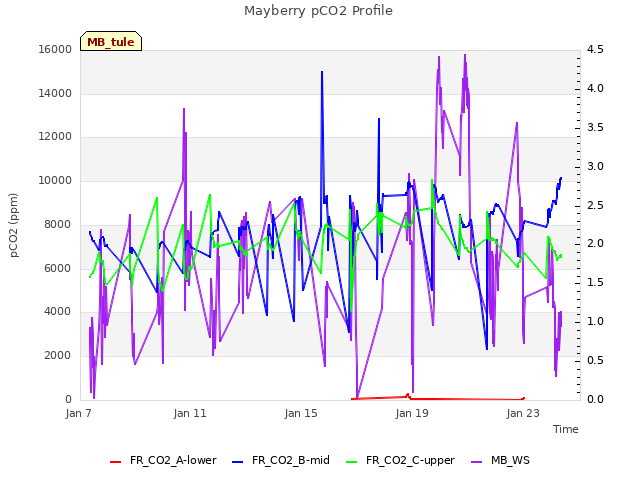This screenshot has height=480, width=640.
Task: Select the FR_CO2_B-mid legend label
Action: 291,460
